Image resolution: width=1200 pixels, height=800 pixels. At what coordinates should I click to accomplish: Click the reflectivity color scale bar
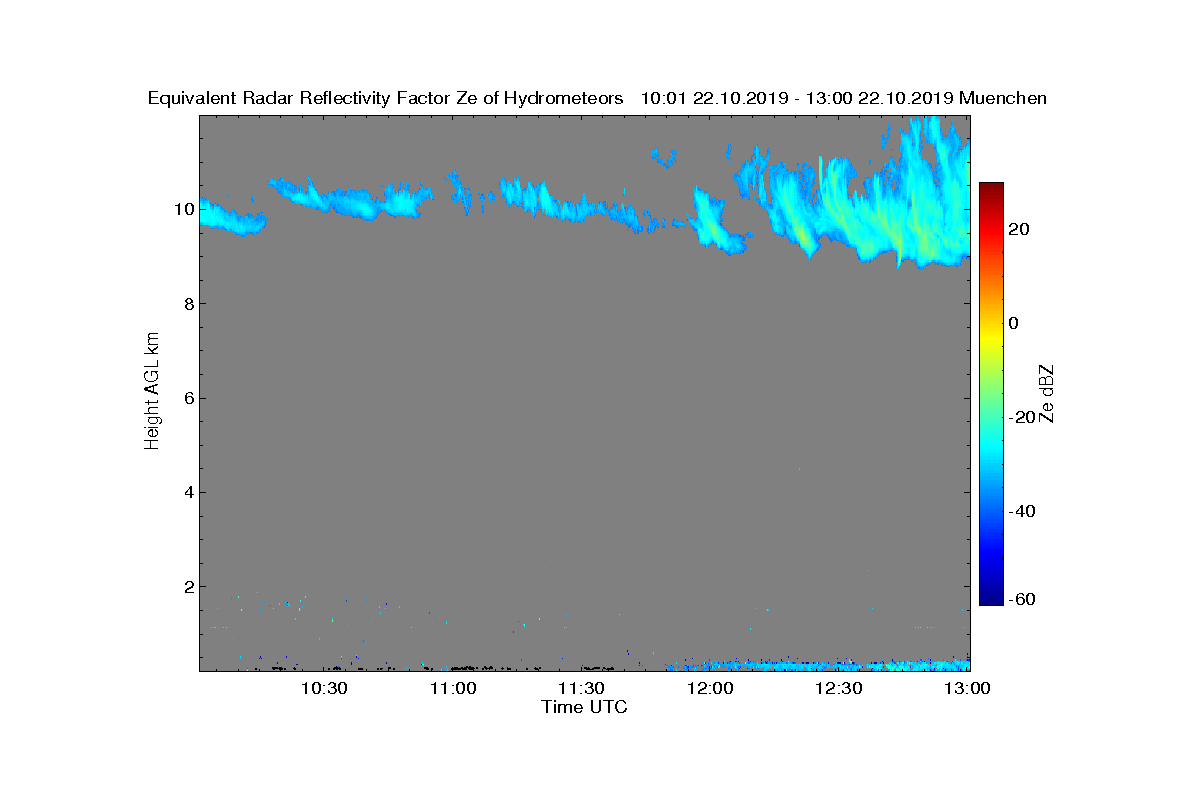pyautogui.click(x=991, y=394)
